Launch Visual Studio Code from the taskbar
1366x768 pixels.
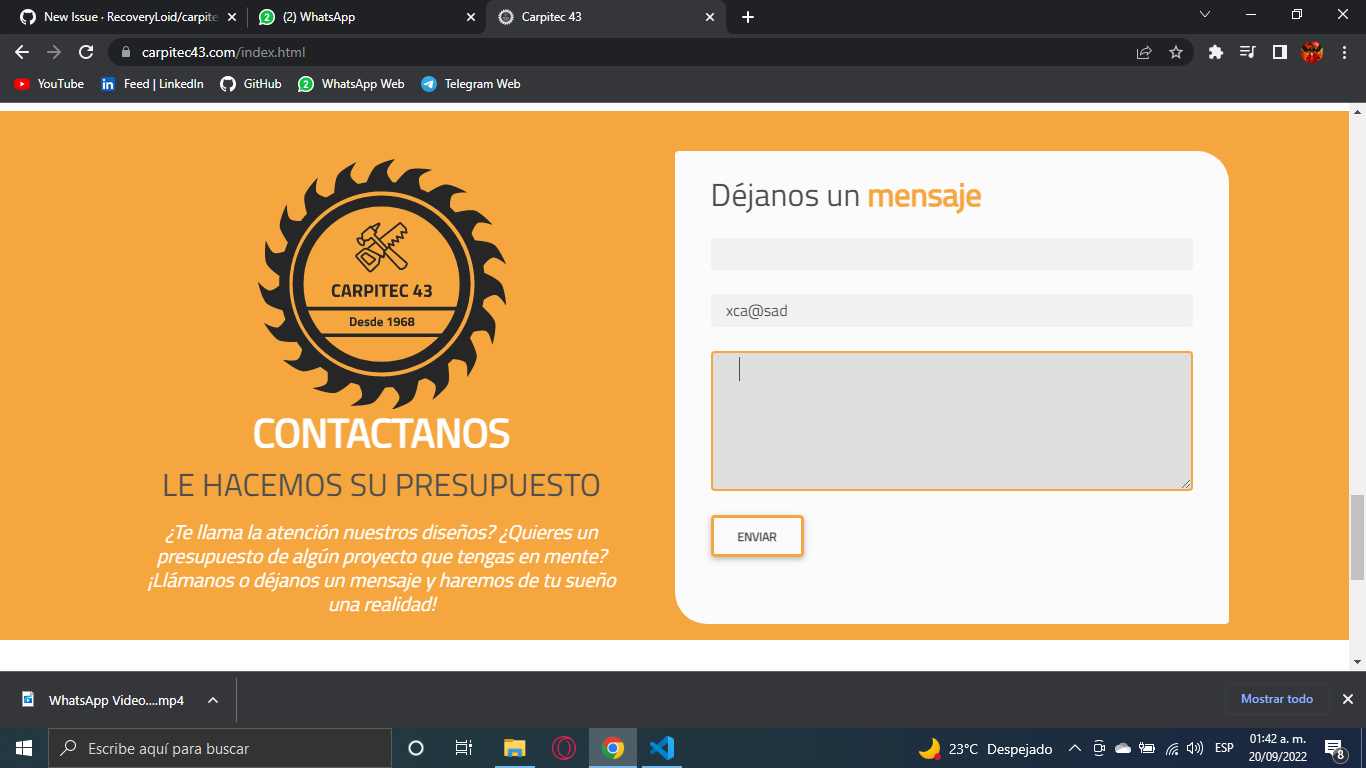pos(662,747)
